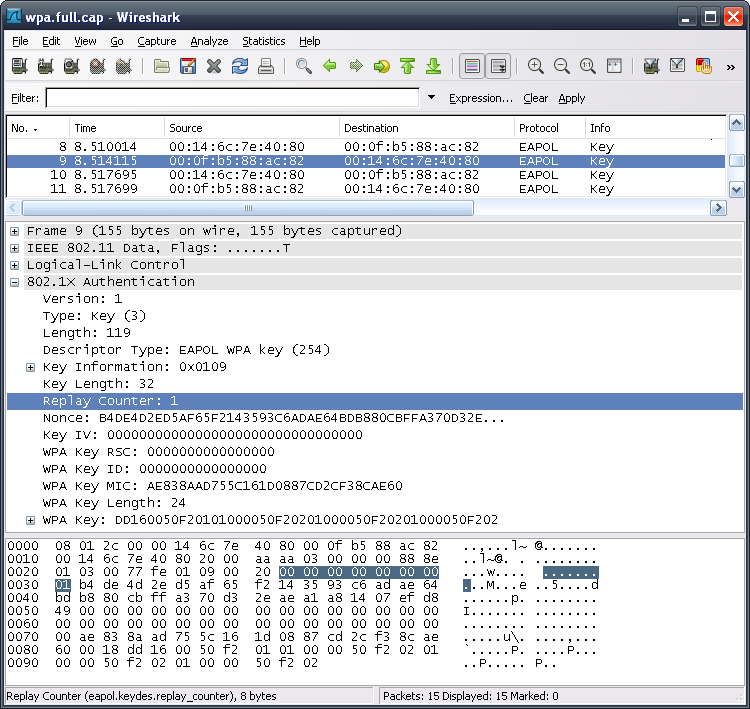Reset zoom to normal size 1:1
The image size is (750, 709).
click(588, 66)
